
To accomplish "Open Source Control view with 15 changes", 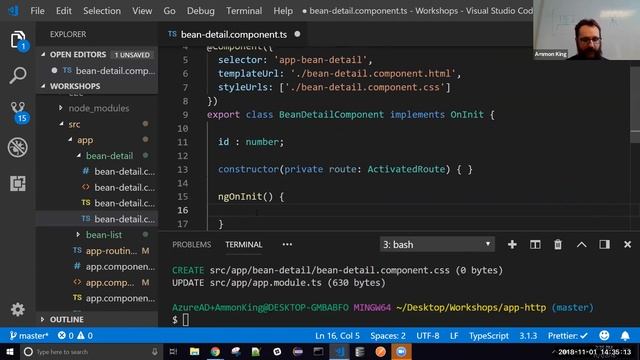I will coord(18,112).
